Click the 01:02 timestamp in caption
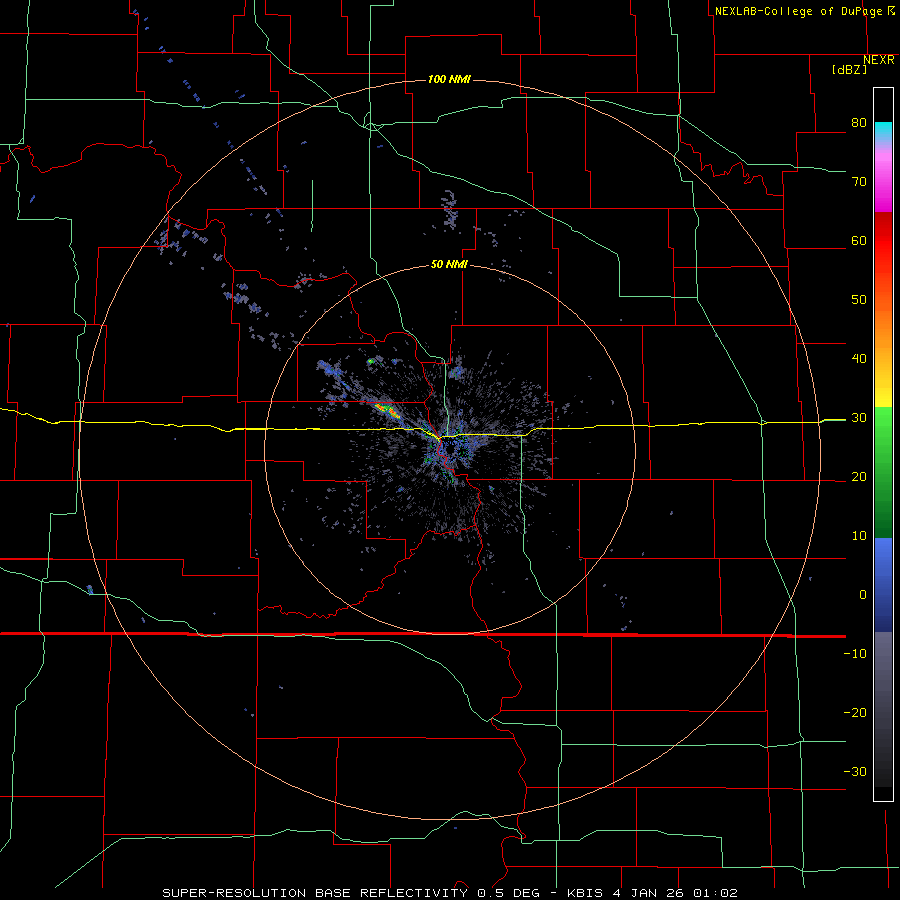The width and height of the screenshot is (900, 900). point(715,893)
